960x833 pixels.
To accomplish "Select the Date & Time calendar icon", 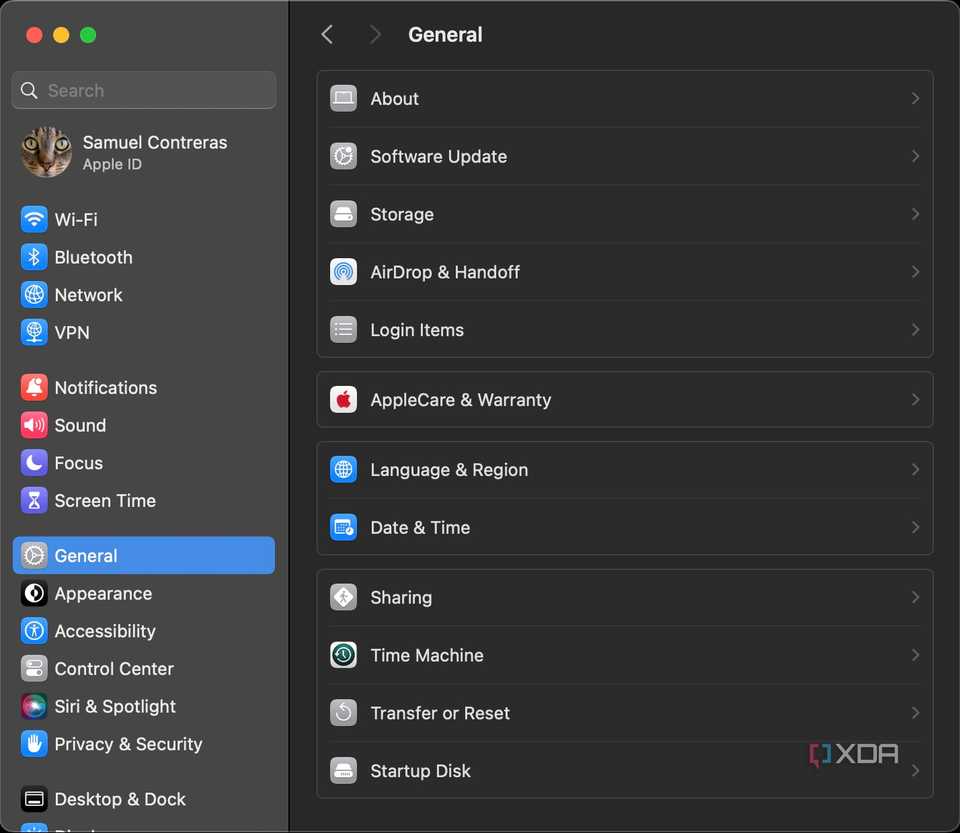I will coord(343,527).
